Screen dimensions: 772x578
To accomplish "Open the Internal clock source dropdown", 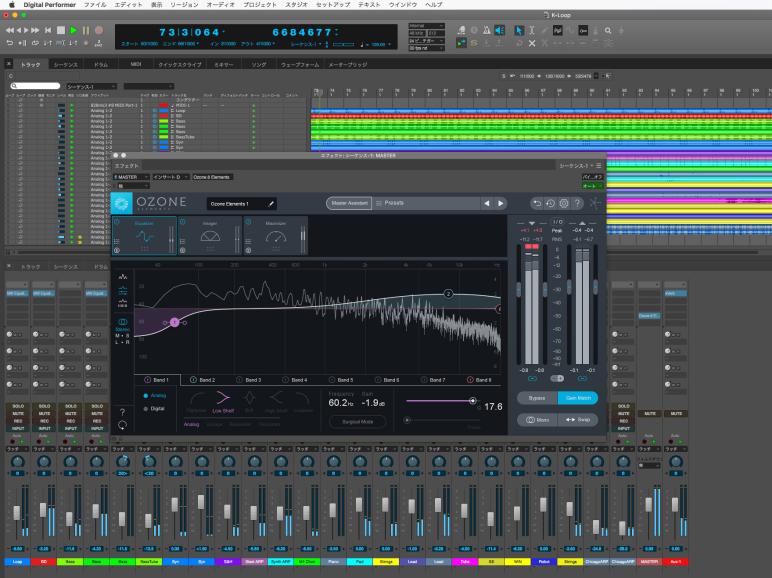I will (426, 26).
